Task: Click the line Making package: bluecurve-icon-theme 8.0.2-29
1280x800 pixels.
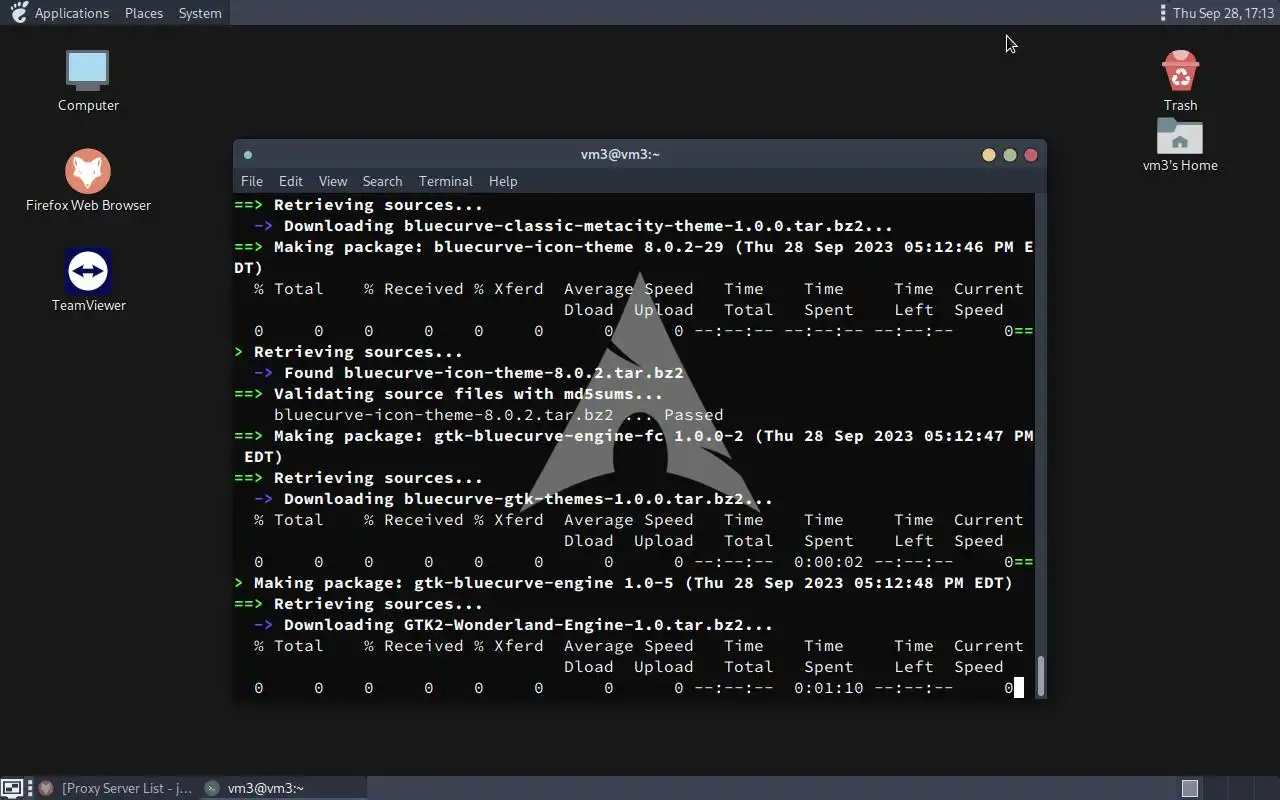Action: click(634, 247)
